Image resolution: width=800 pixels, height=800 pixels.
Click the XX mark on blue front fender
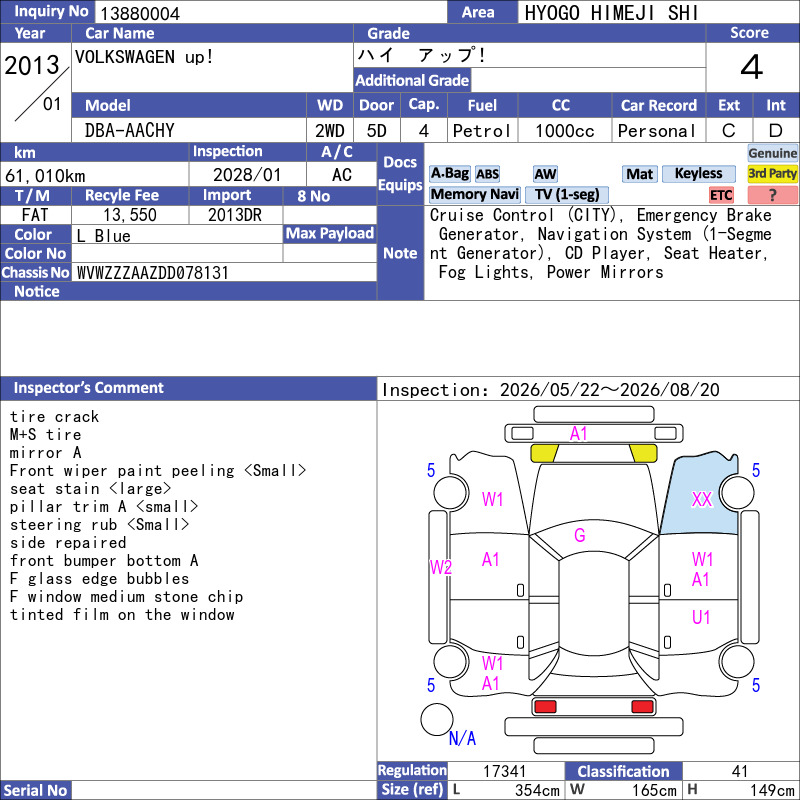(x=702, y=499)
